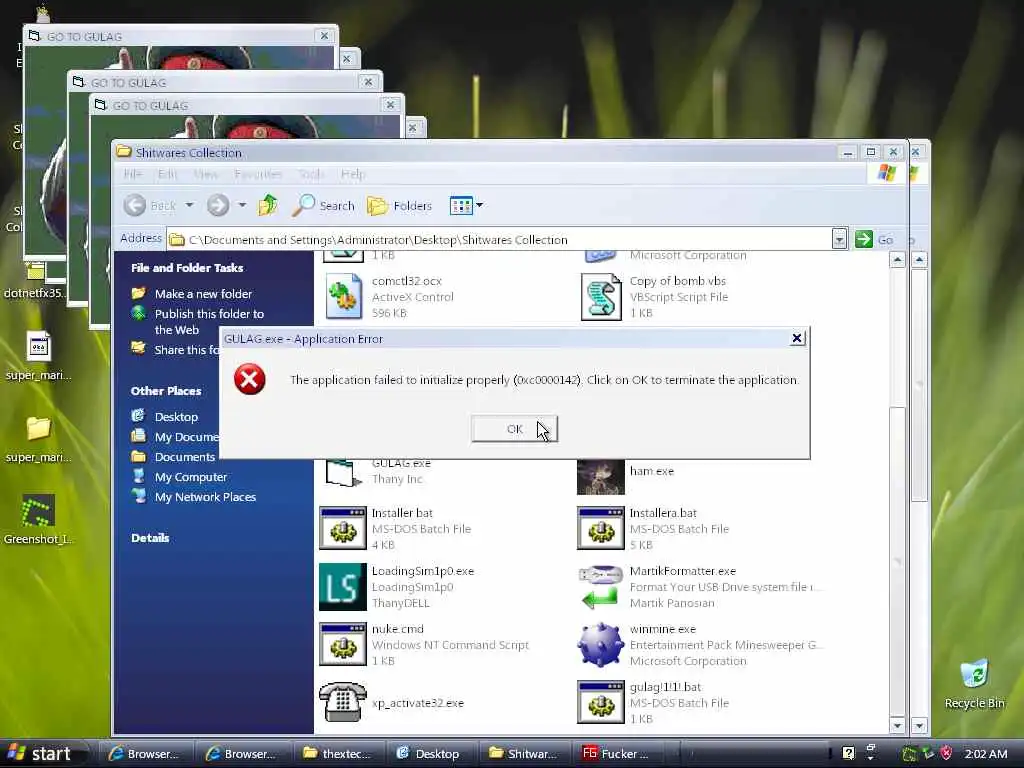Select the Installera.bat file icon
Screen dimensions: 1024x768
point(601,528)
